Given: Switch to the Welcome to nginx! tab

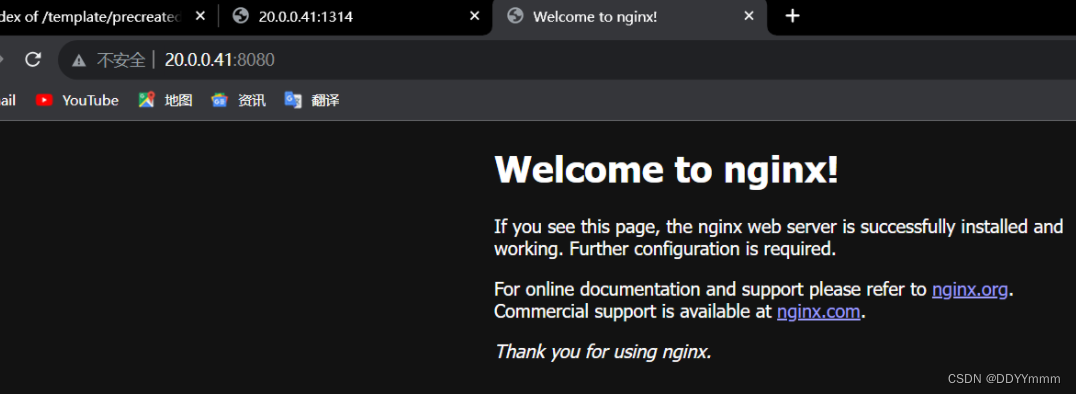Looking at the screenshot, I should pos(629,17).
